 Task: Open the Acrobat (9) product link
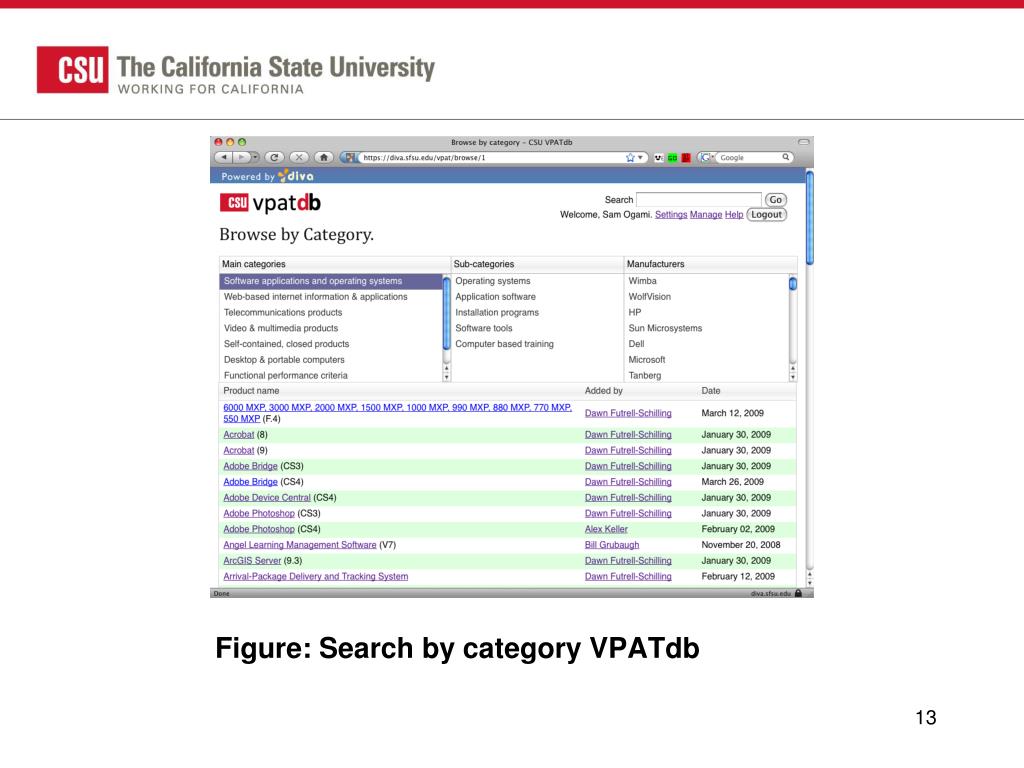(x=238, y=450)
